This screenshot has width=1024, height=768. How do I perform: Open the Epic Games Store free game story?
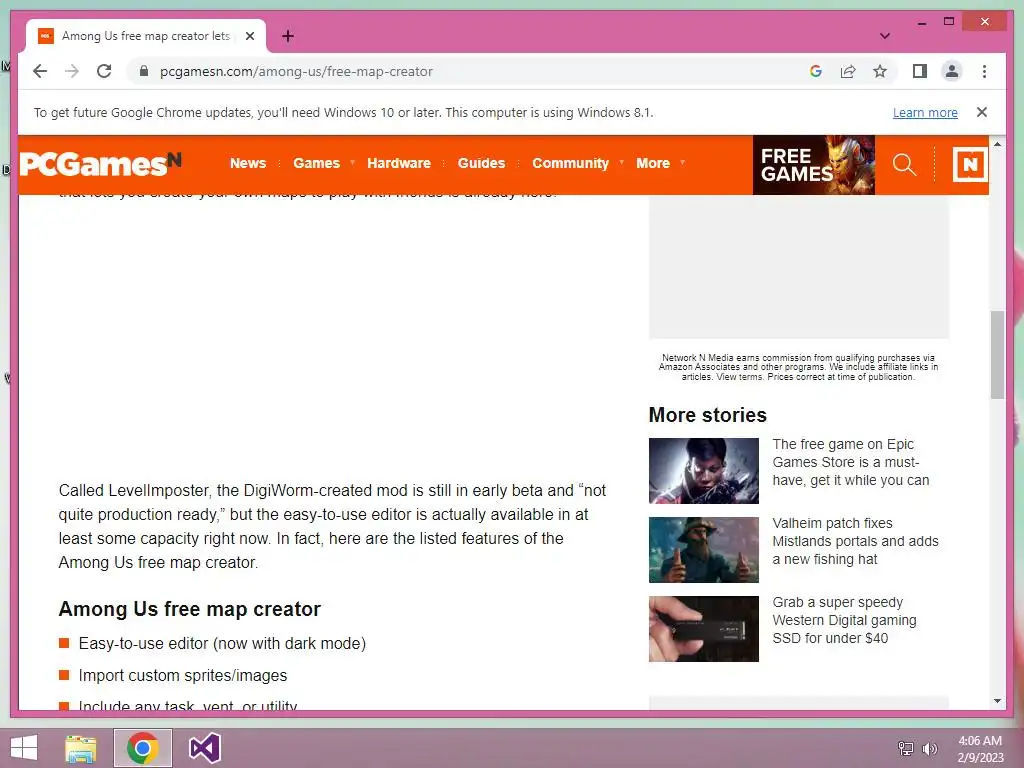[x=850, y=462]
